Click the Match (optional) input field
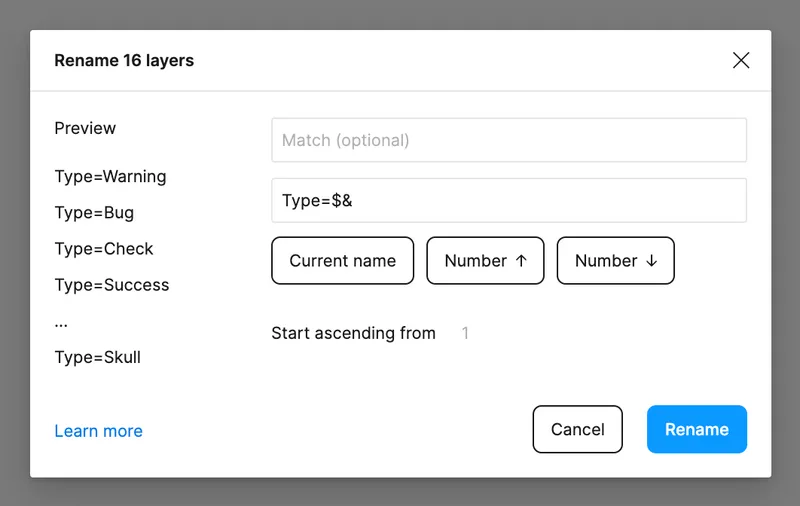Screen dimensions: 800x506 click(508, 140)
